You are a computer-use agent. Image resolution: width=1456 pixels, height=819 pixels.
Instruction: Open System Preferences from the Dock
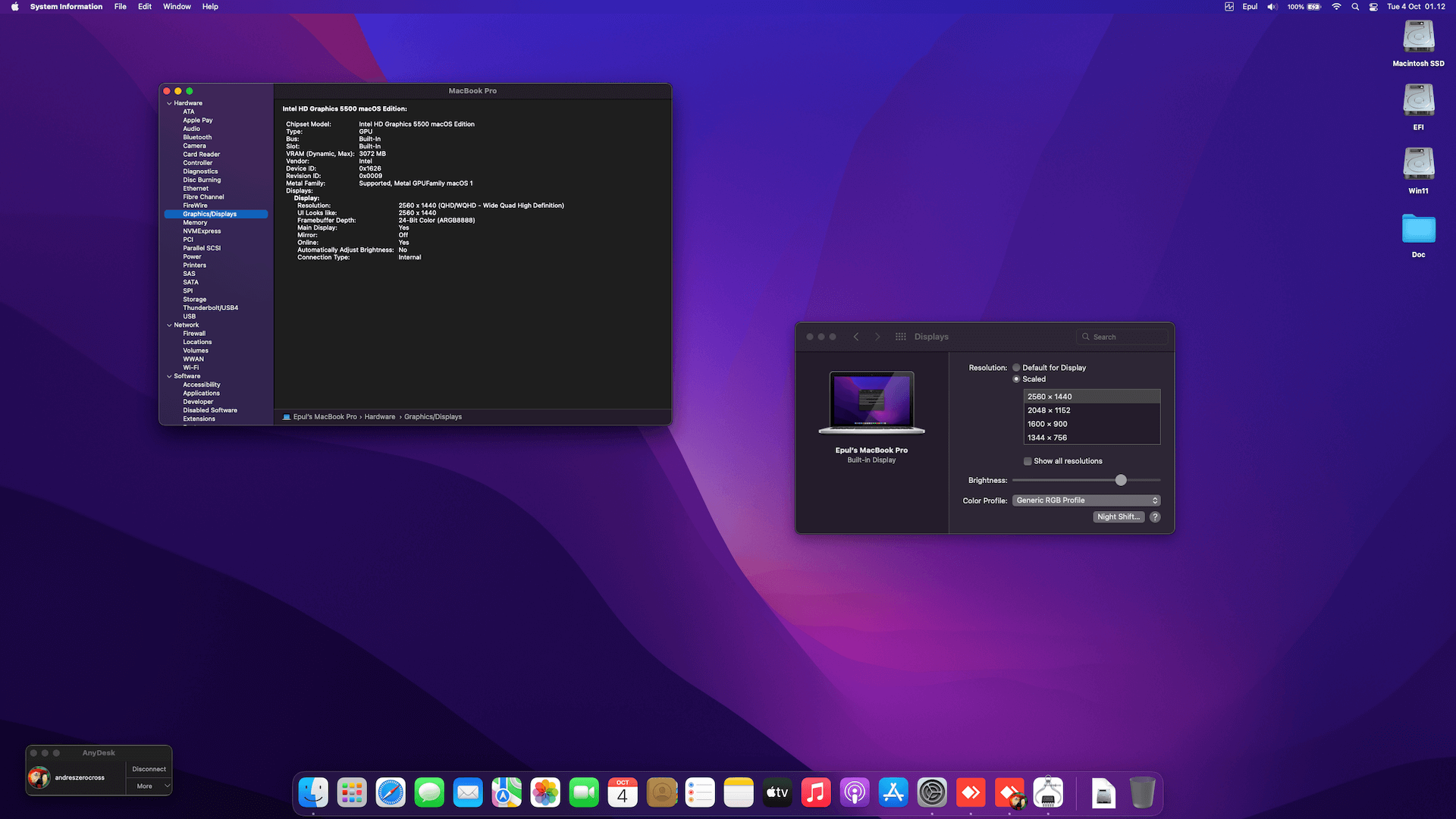pyautogui.click(x=932, y=792)
